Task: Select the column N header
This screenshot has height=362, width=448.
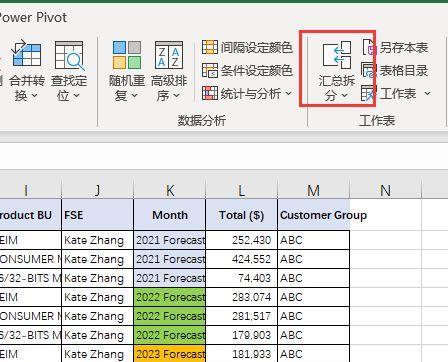Action: (385, 190)
